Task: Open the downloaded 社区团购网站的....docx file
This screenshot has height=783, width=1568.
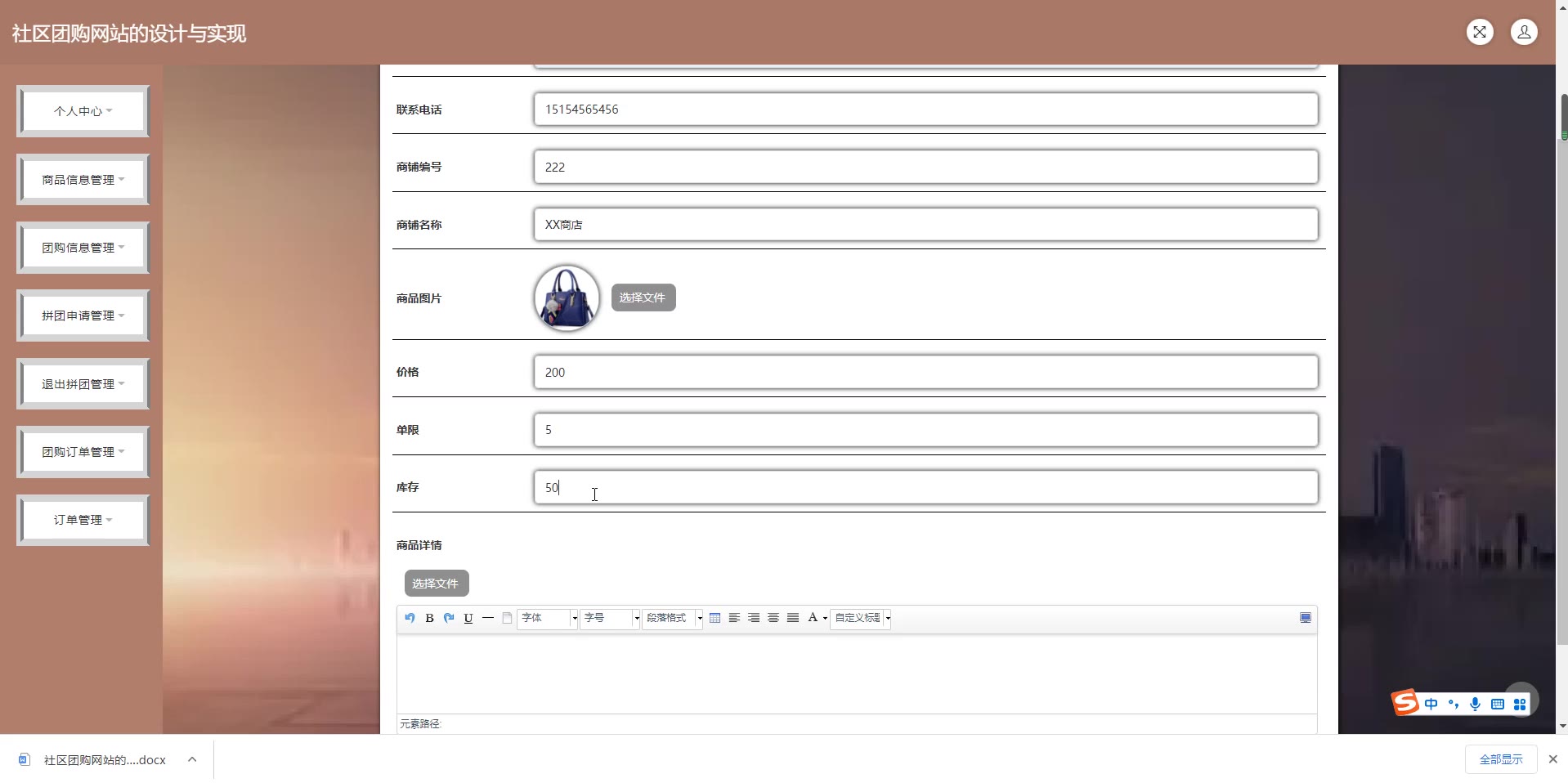Action: click(105, 760)
